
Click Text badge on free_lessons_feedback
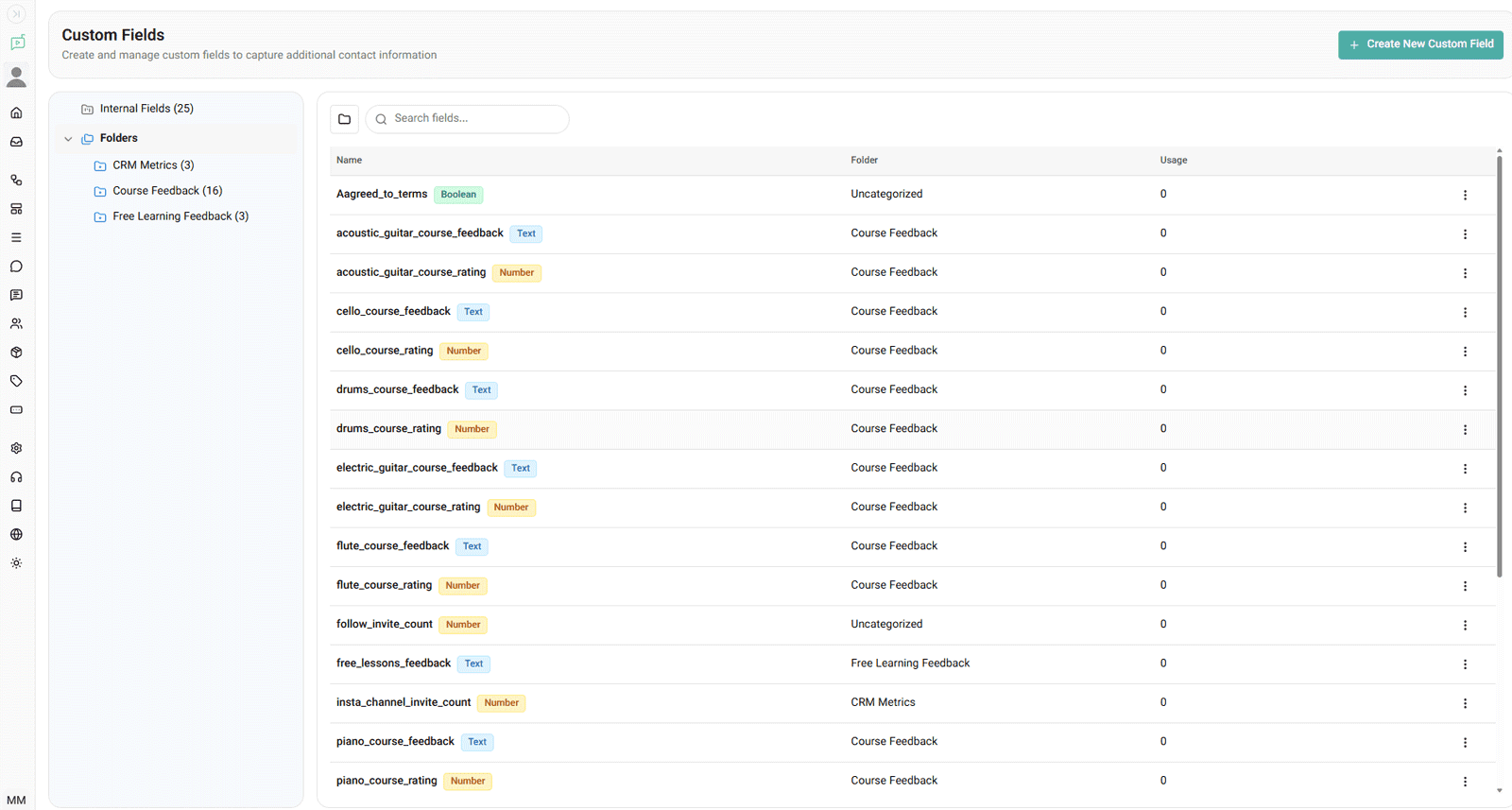click(x=473, y=664)
